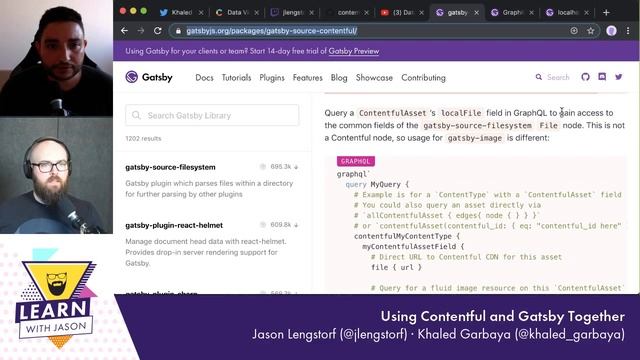Open Chrome three-dot menu
The image size is (640, 360).
[x=628, y=31]
